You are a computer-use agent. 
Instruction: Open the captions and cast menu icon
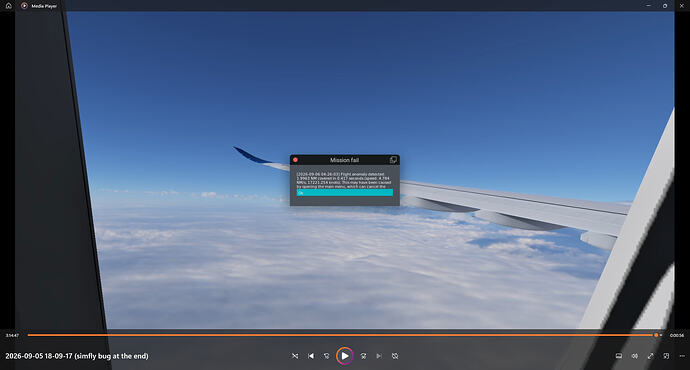pyautogui.click(x=619, y=356)
